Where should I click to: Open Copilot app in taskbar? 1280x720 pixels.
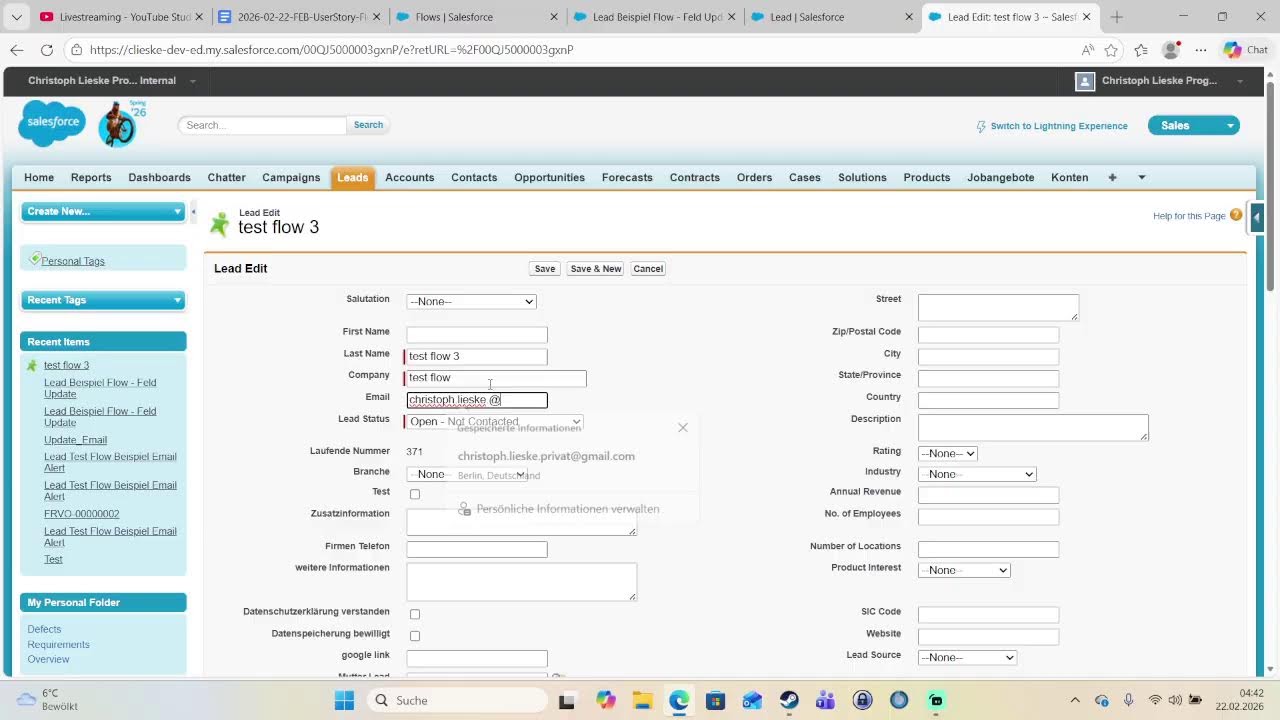(x=605, y=700)
